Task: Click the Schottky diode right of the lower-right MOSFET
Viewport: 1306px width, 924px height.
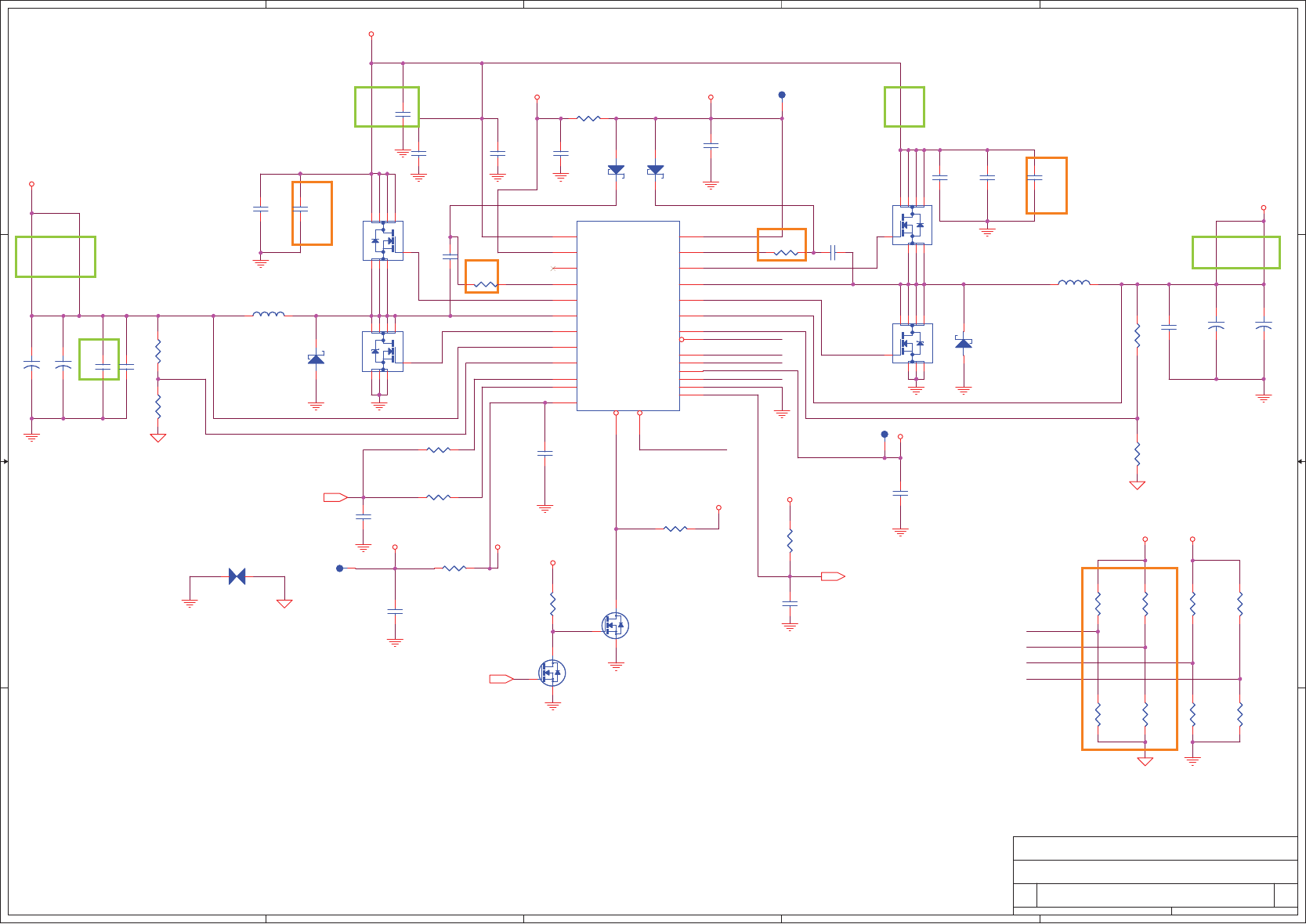Action: click(x=963, y=342)
